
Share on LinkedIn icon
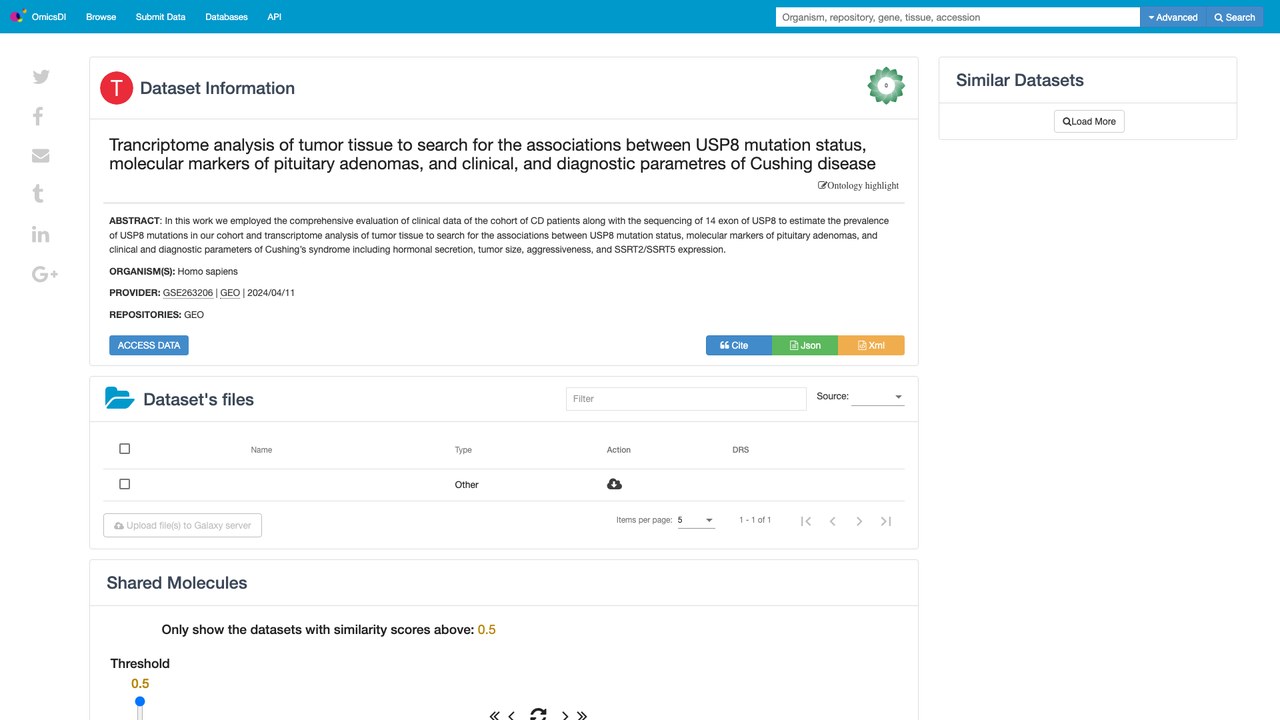(41, 234)
